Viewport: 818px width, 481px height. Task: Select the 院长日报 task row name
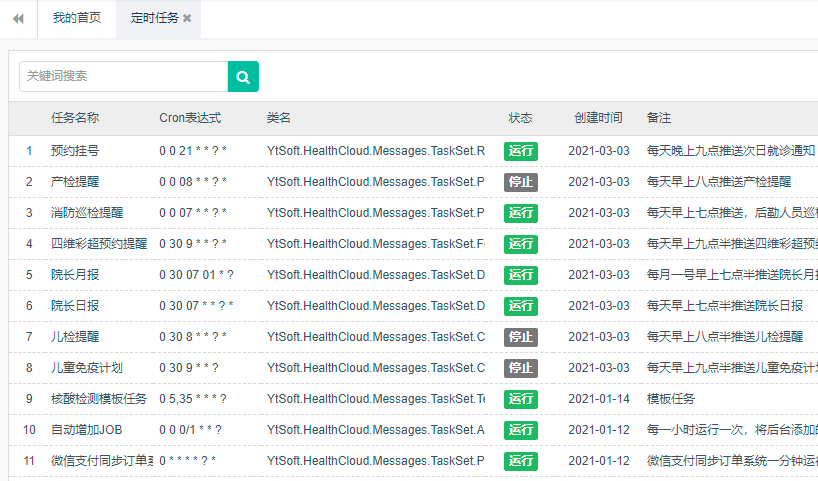coord(75,306)
